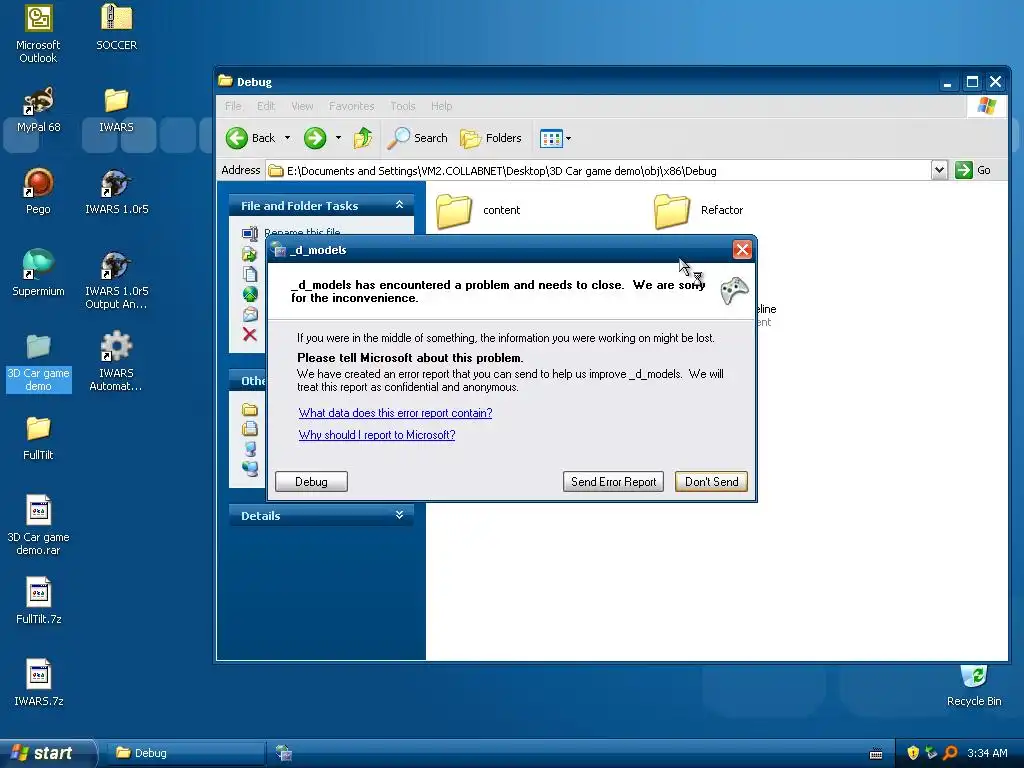Open the Tools menu
1024x768 pixels.
point(403,106)
